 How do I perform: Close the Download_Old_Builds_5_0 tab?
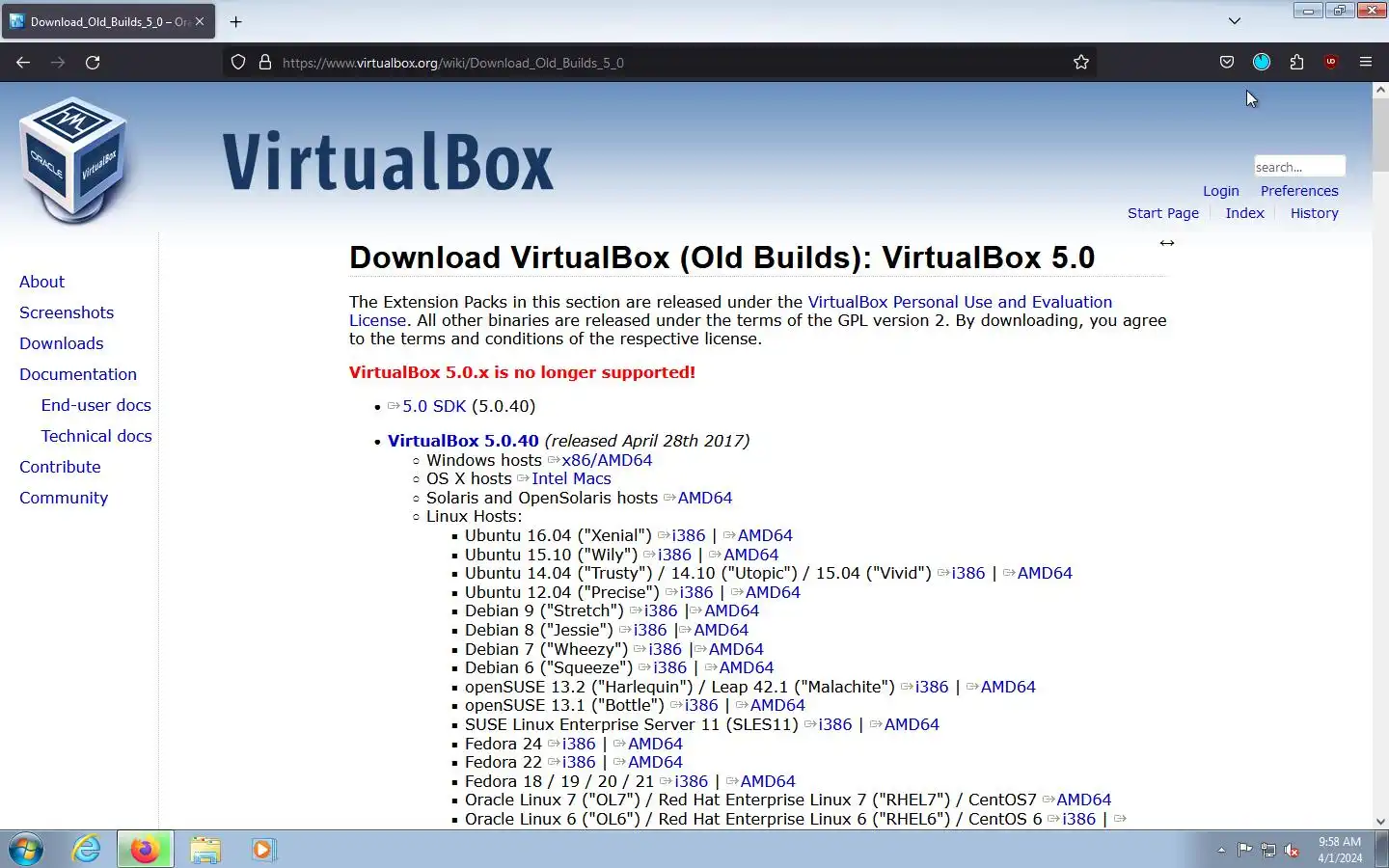(200, 21)
